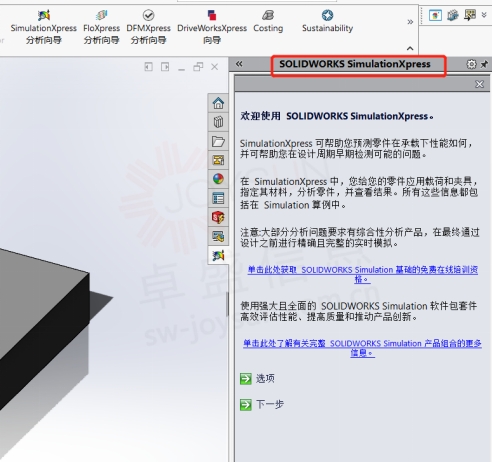Click the pane splitter handle
Viewport: 493px width, 462px height.
(227, 304)
